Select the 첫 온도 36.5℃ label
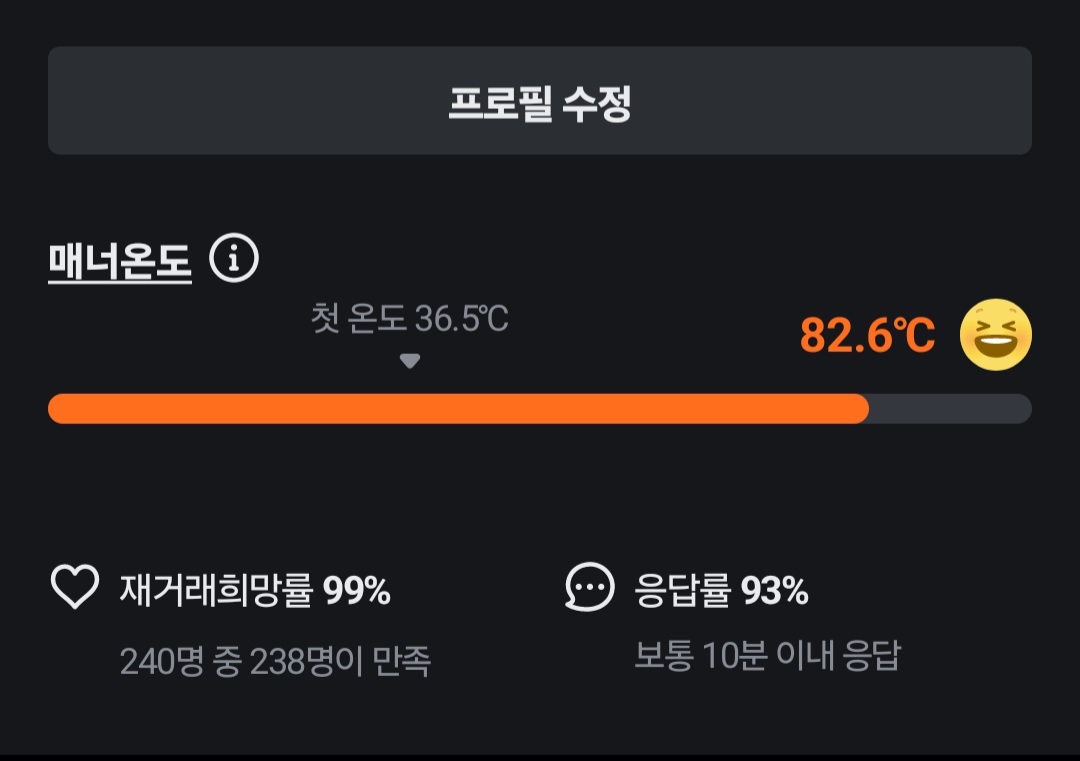Image resolution: width=1080 pixels, height=761 pixels. 410,320
